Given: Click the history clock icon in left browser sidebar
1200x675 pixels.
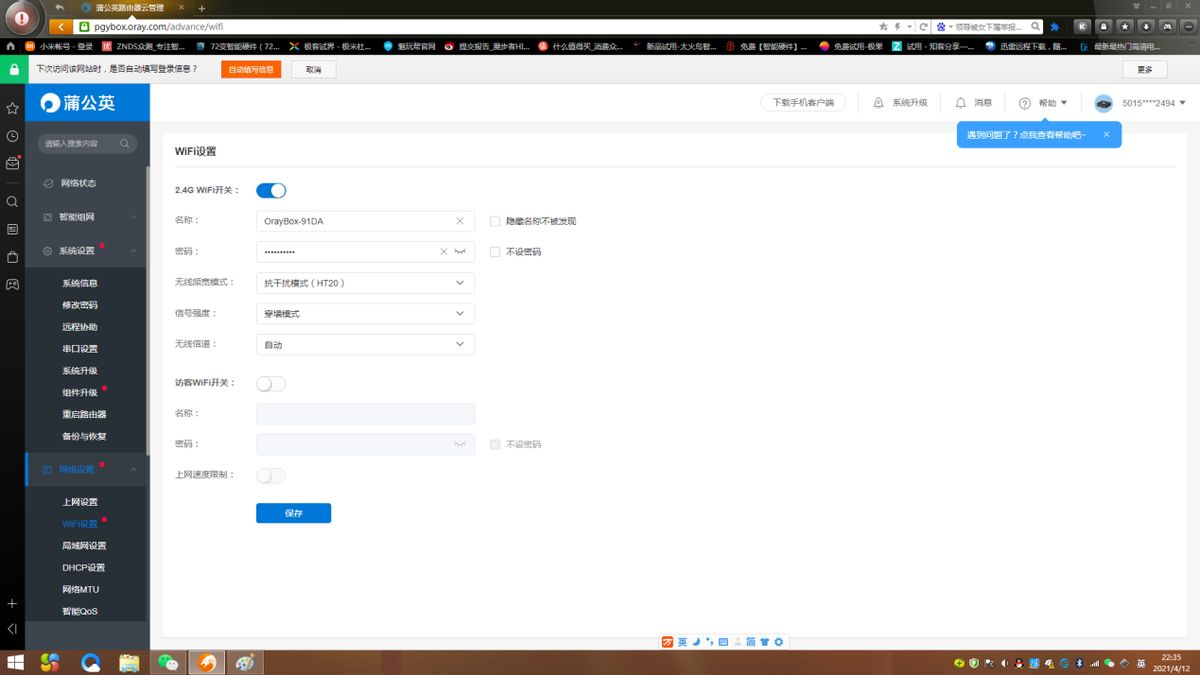Looking at the screenshot, I should [12, 136].
